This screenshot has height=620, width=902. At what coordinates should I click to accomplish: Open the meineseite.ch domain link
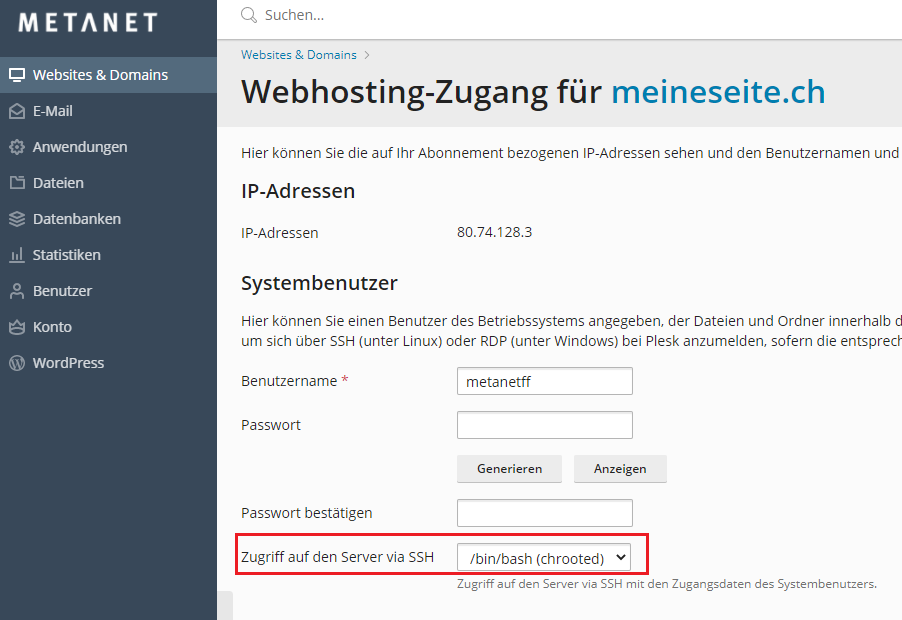click(x=718, y=92)
